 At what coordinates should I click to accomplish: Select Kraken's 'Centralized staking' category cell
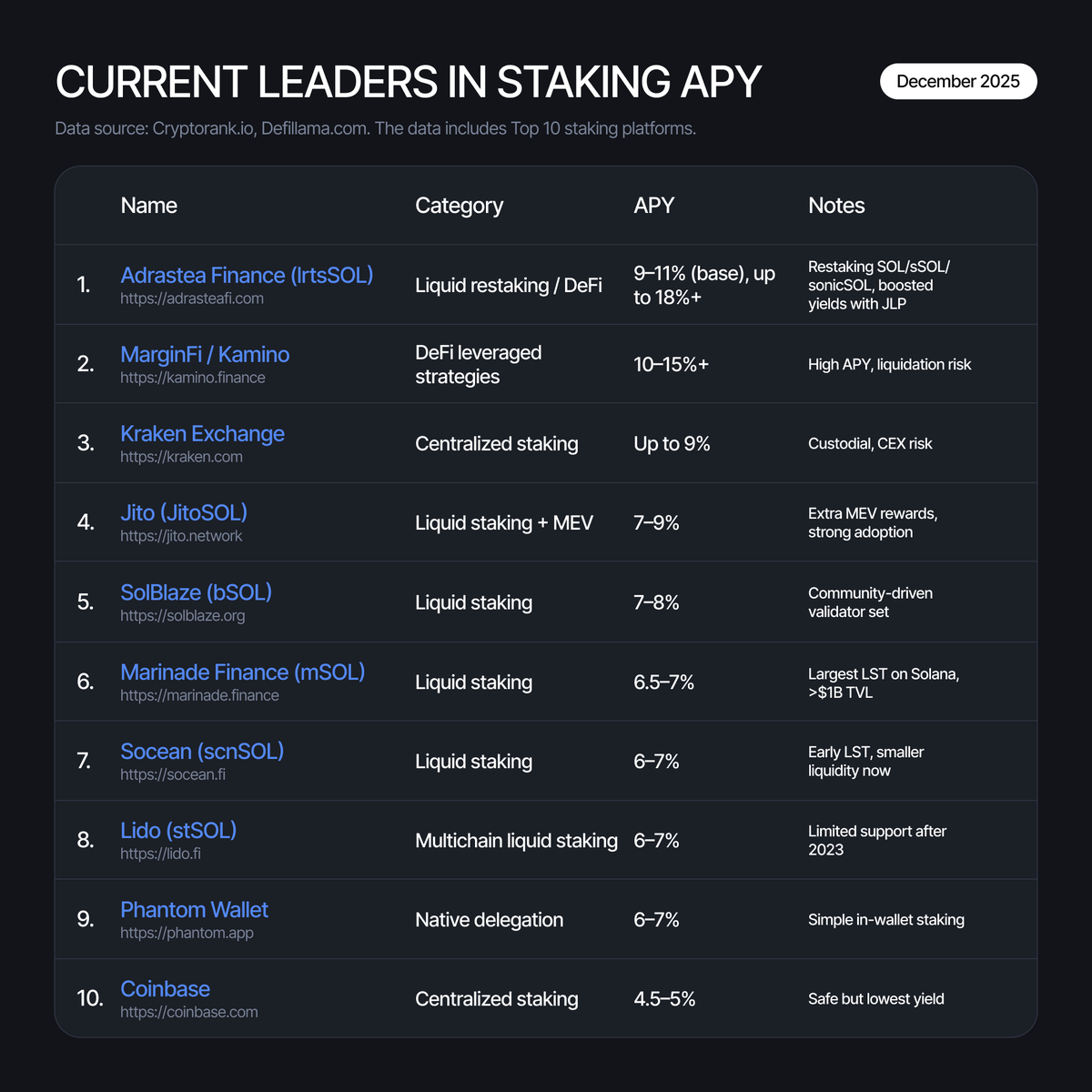click(x=496, y=443)
